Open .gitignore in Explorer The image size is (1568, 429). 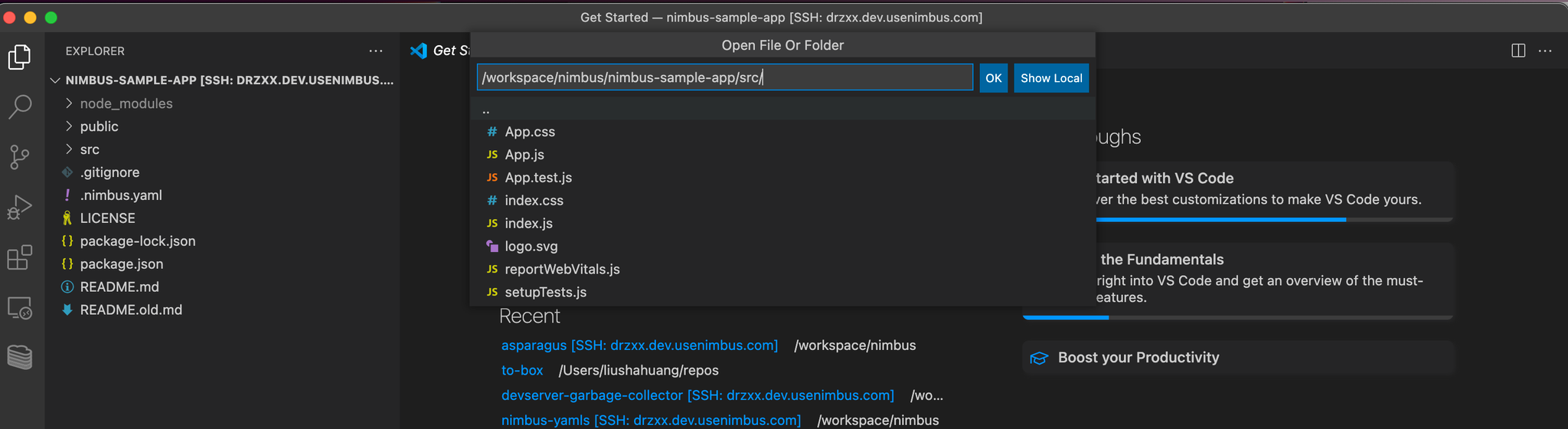[222, 172]
